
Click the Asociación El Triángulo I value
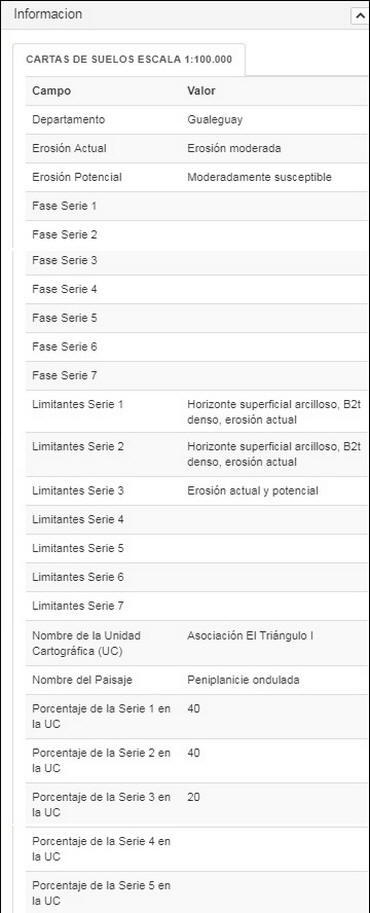point(250,636)
